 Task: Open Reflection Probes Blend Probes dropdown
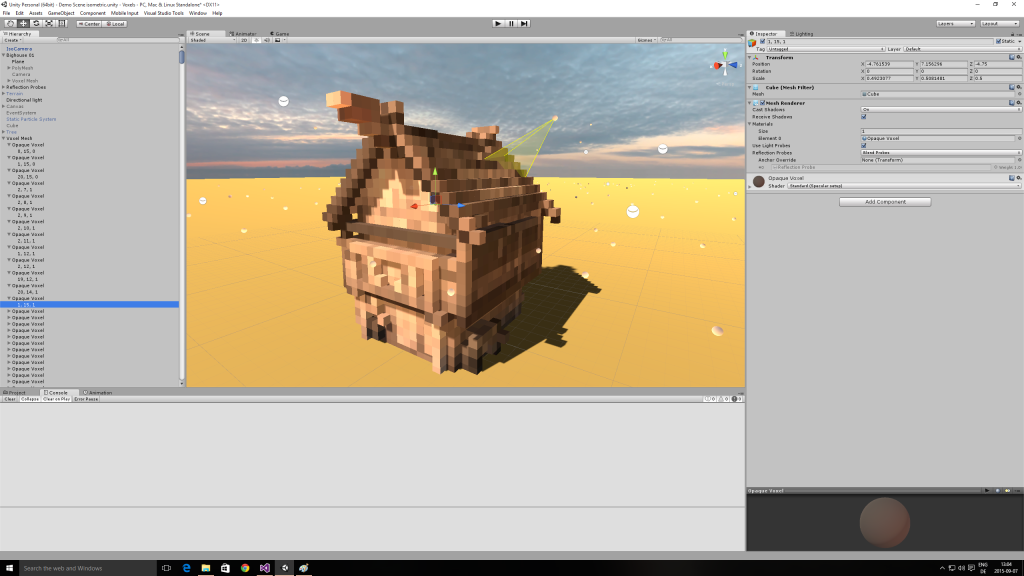(x=941, y=153)
